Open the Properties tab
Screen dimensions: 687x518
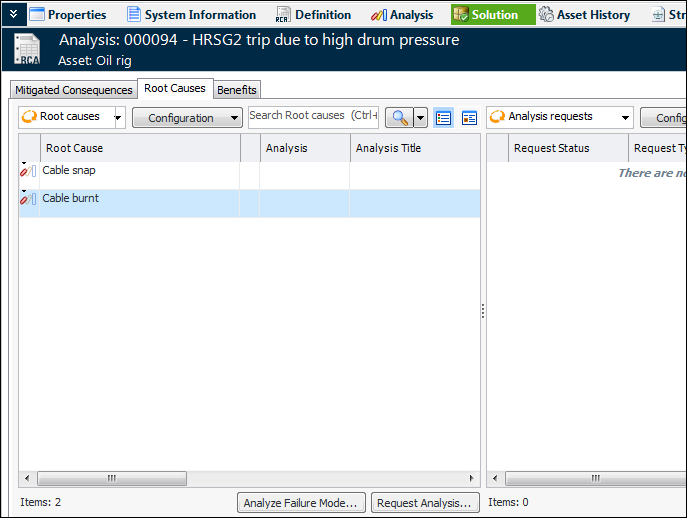point(68,14)
